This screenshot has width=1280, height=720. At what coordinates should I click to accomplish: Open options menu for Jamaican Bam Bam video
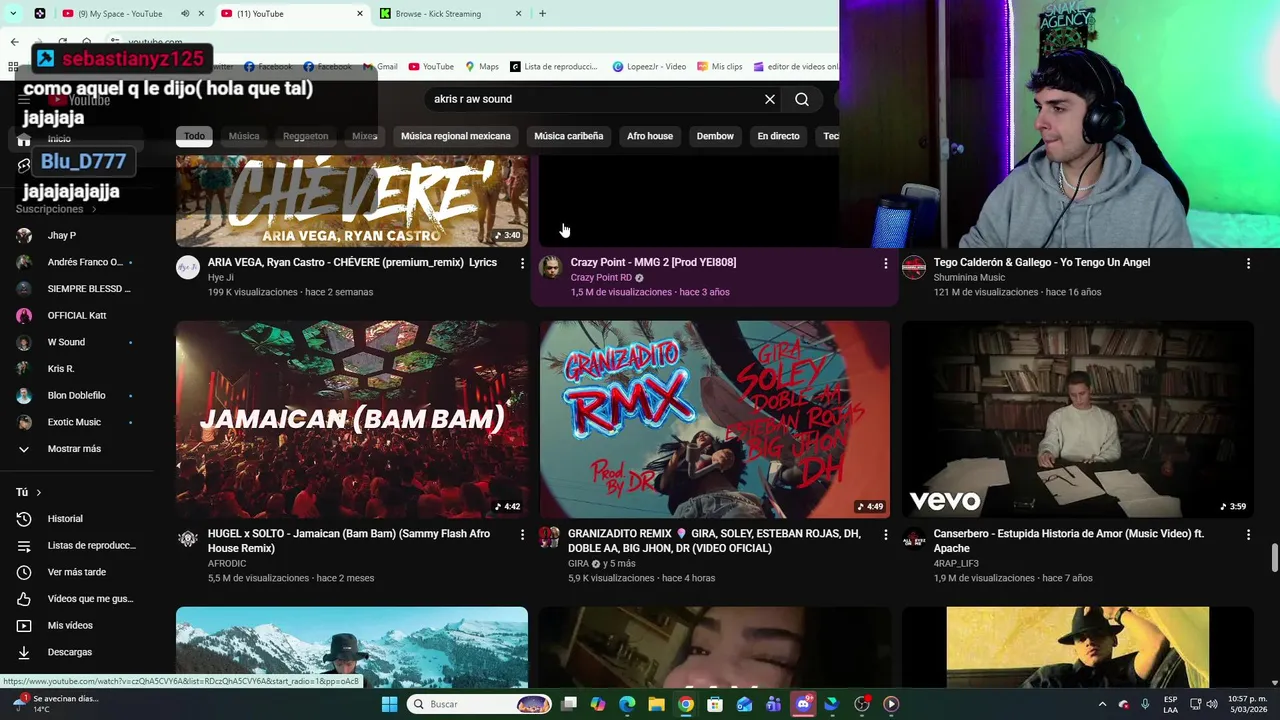[x=521, y=535]
